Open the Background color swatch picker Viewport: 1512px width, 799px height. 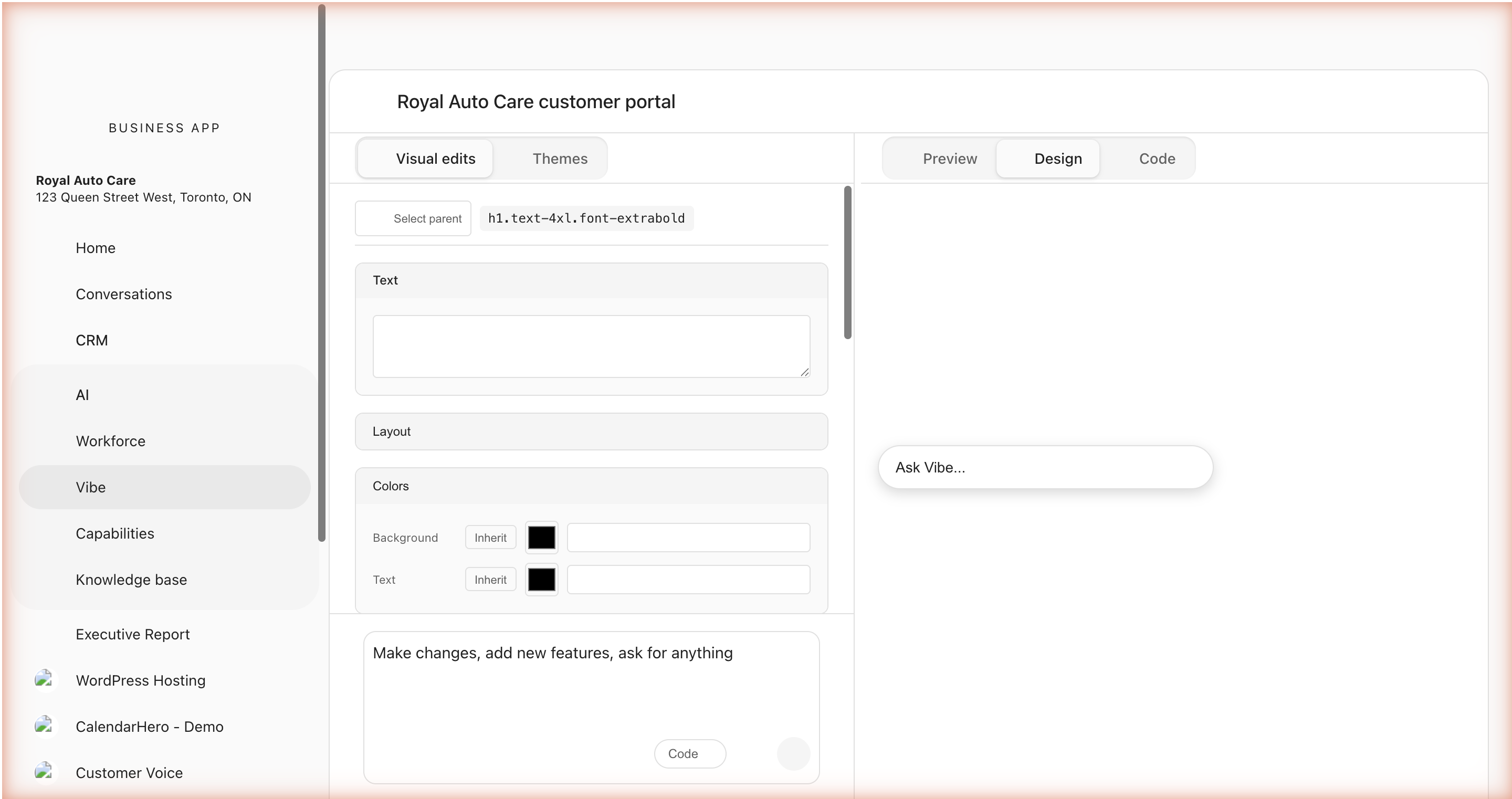point(541,537)
